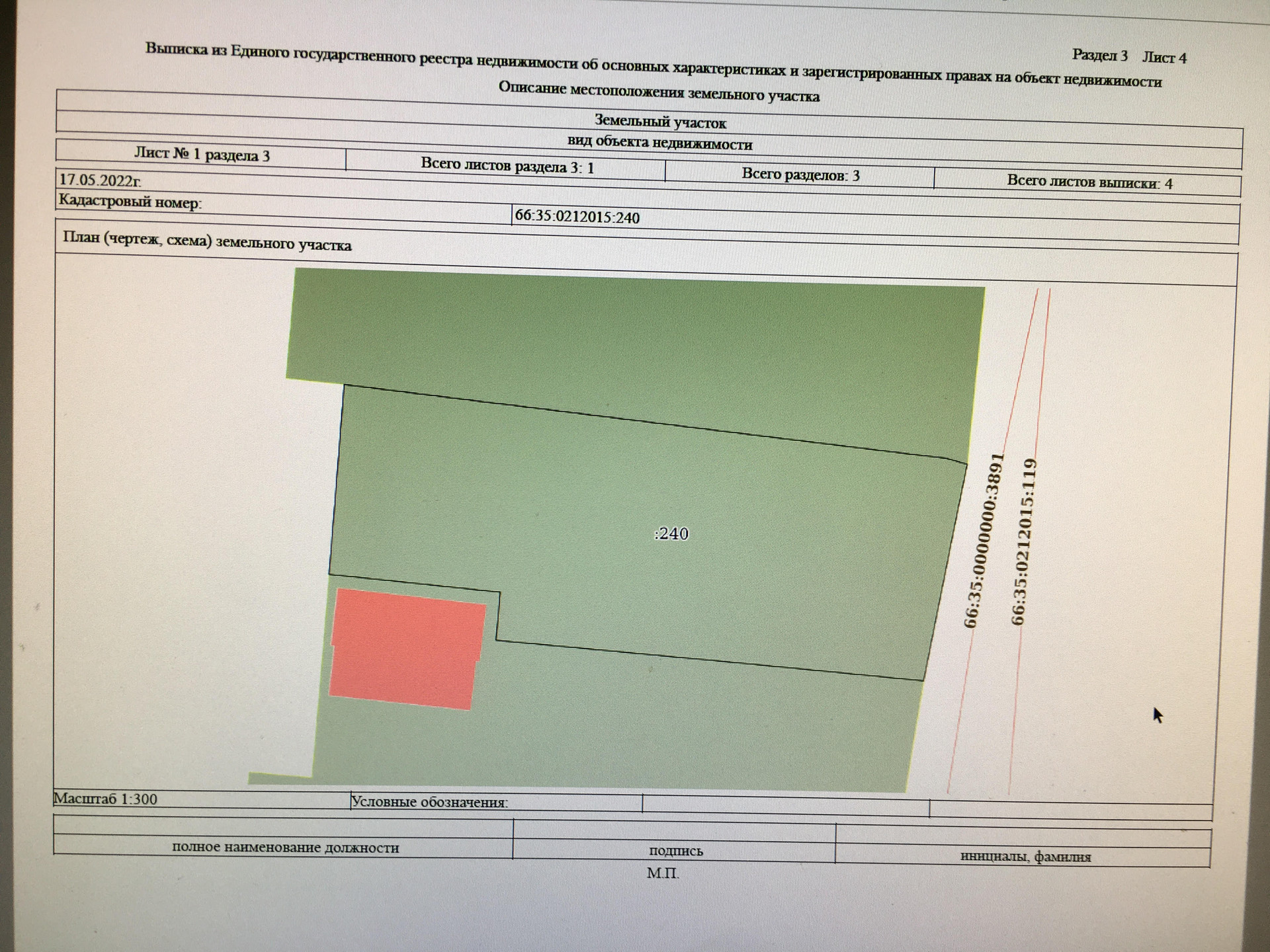Click 'Всего разделов: 3' cell
The width and height of the screenshot is (1270, 952).
click(800, 175)
